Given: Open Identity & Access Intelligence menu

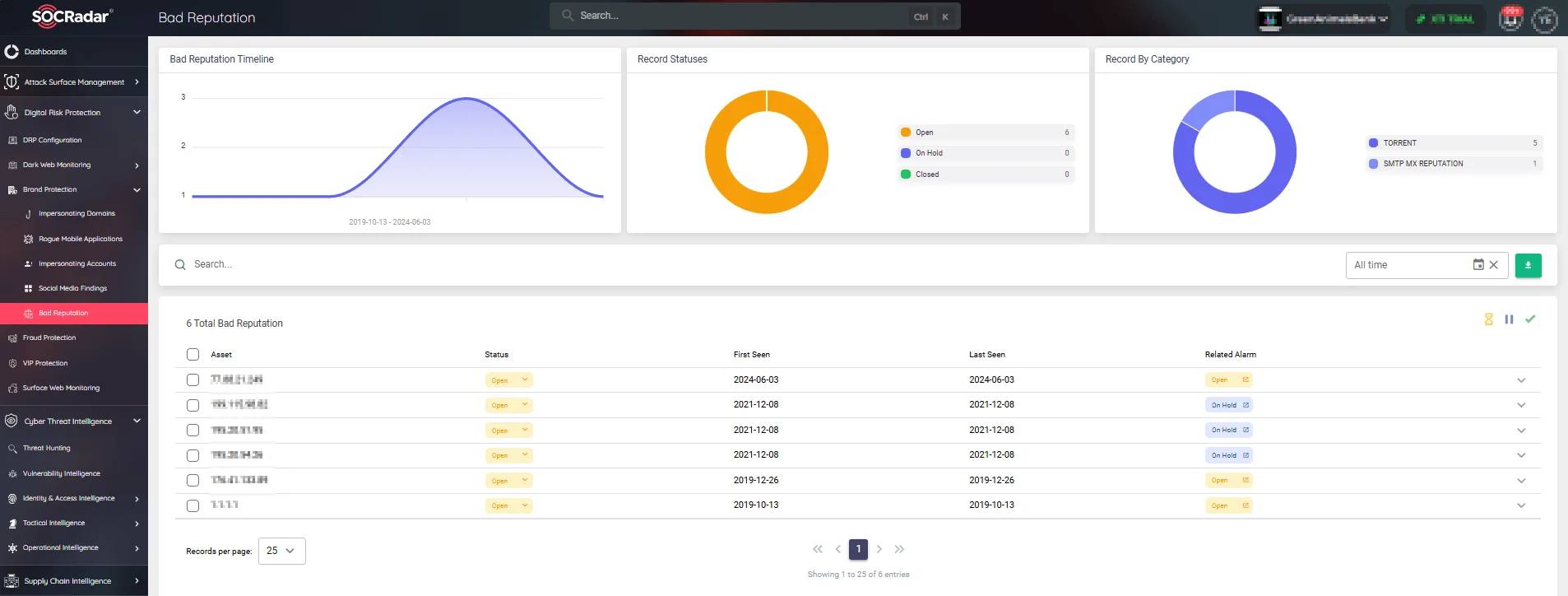Looking at the screenshot, I should pyautogui.click(x=74, y=499).
